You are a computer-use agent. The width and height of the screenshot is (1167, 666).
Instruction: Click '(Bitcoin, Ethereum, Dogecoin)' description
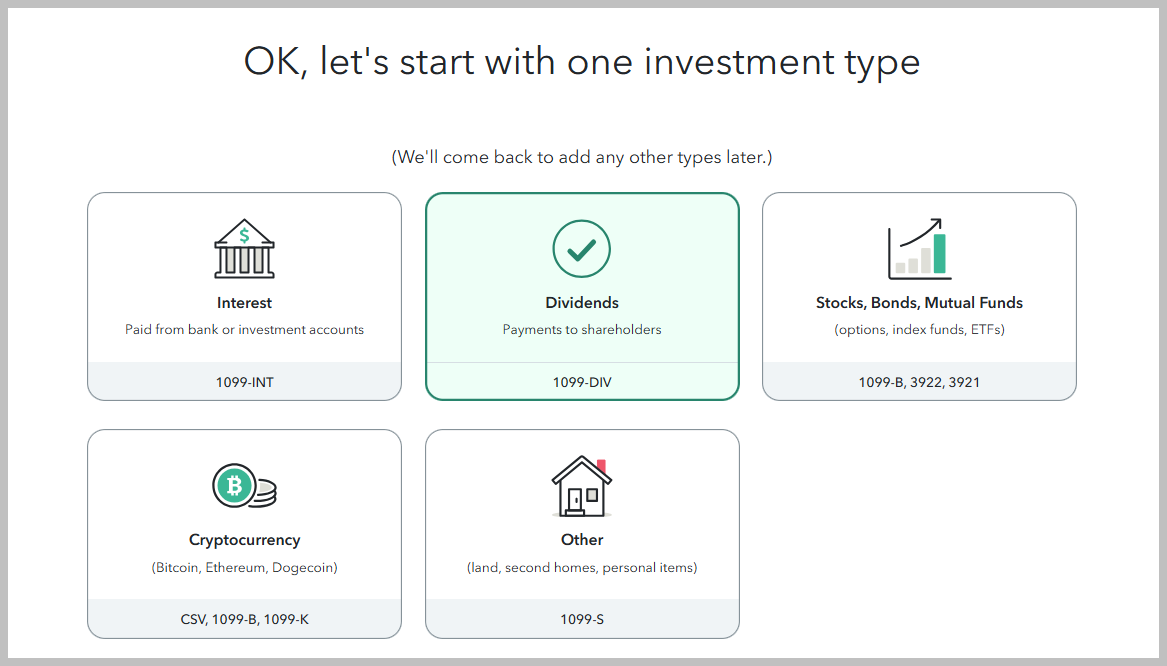click(244, 568)
